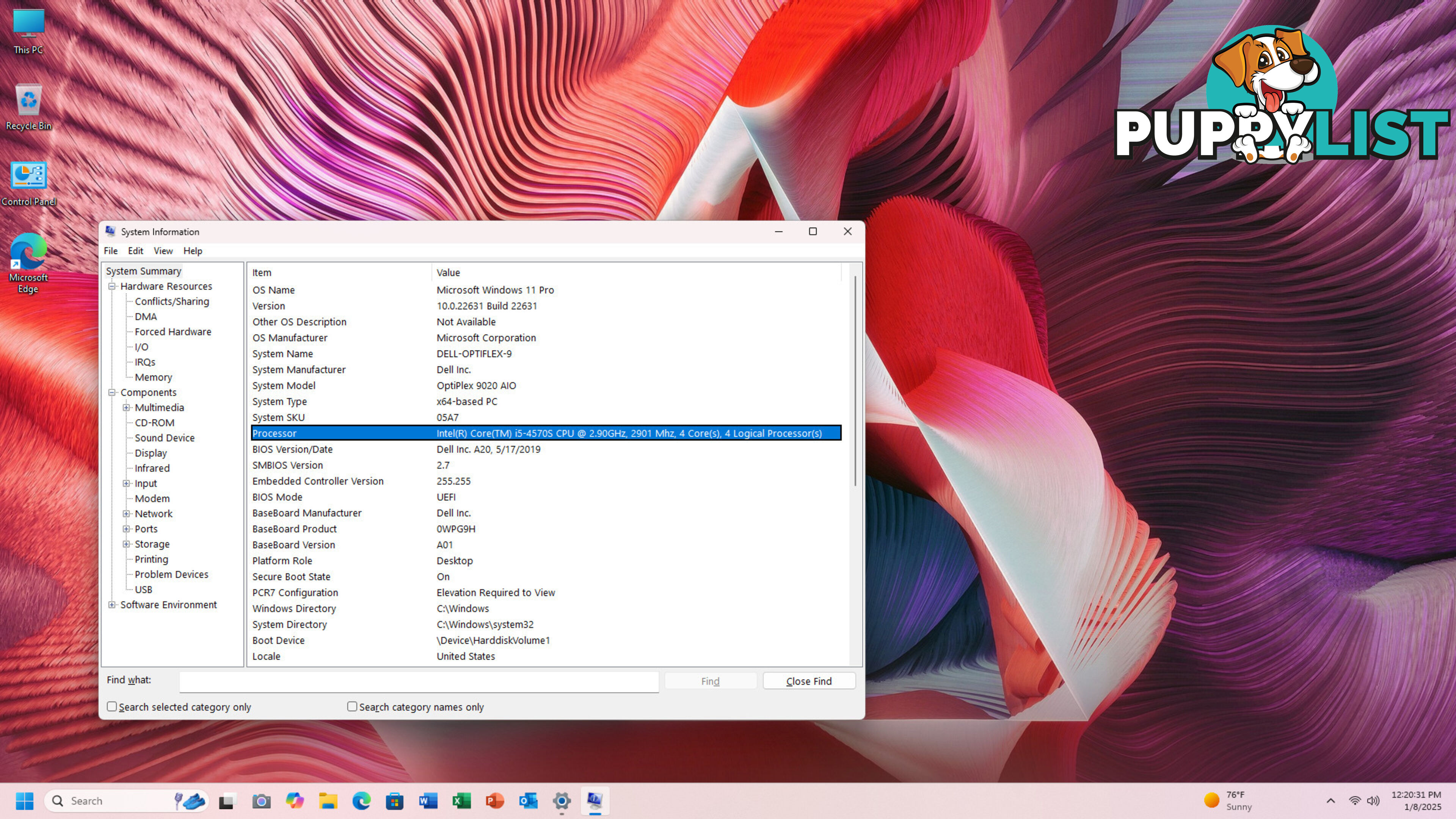
Task: Select Display in the tree
Action: [x=151, y=453]
